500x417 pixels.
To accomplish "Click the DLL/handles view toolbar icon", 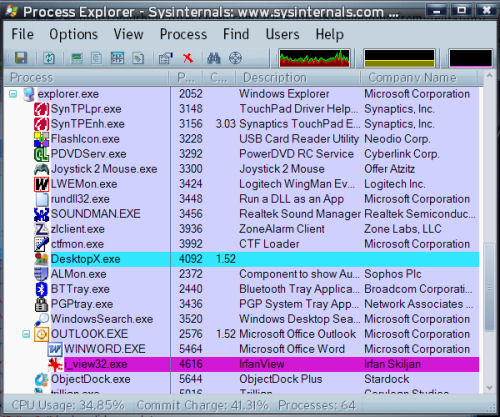I will [x=138, y=58].
